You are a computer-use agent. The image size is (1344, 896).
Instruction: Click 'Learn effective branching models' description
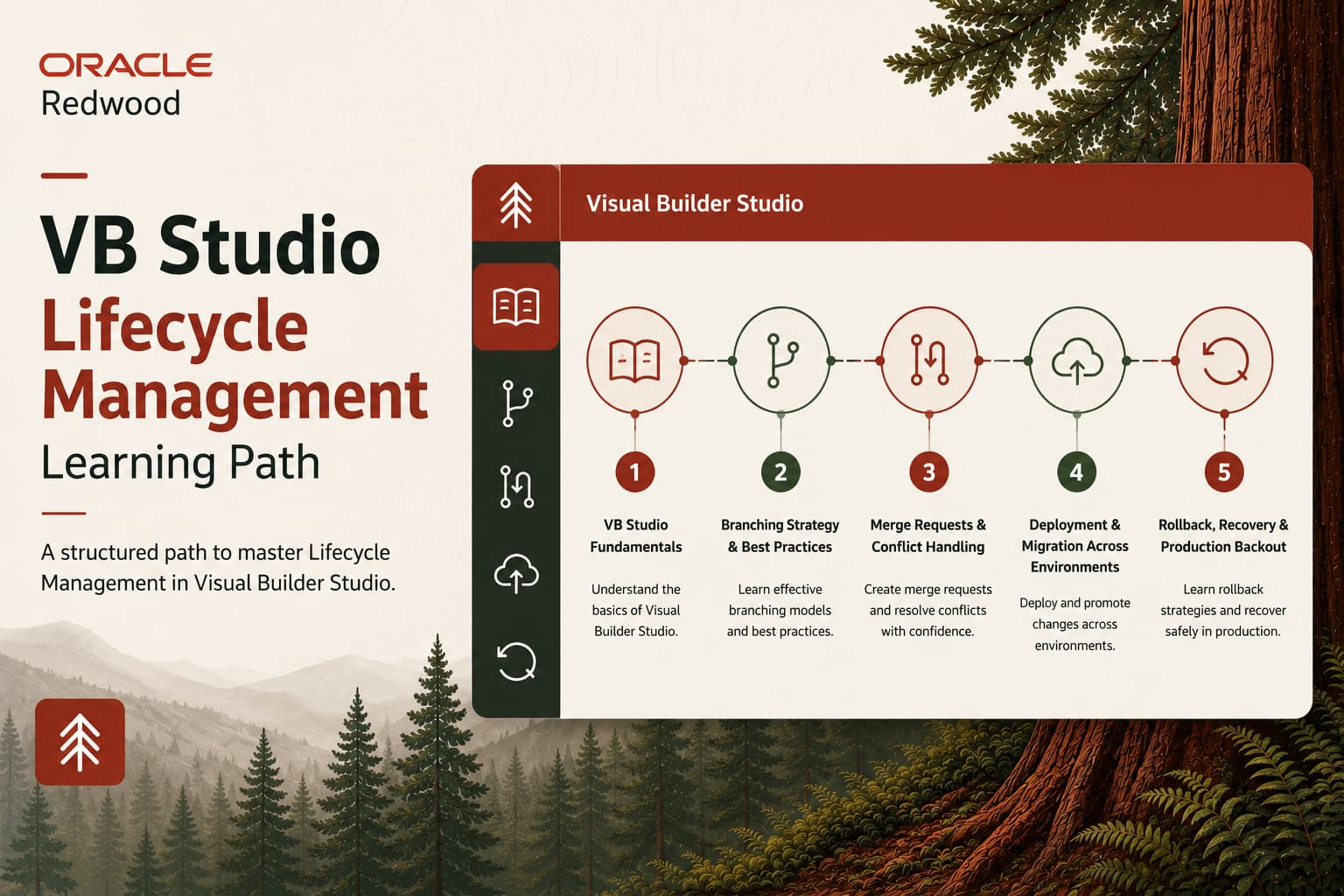[780, 610]
